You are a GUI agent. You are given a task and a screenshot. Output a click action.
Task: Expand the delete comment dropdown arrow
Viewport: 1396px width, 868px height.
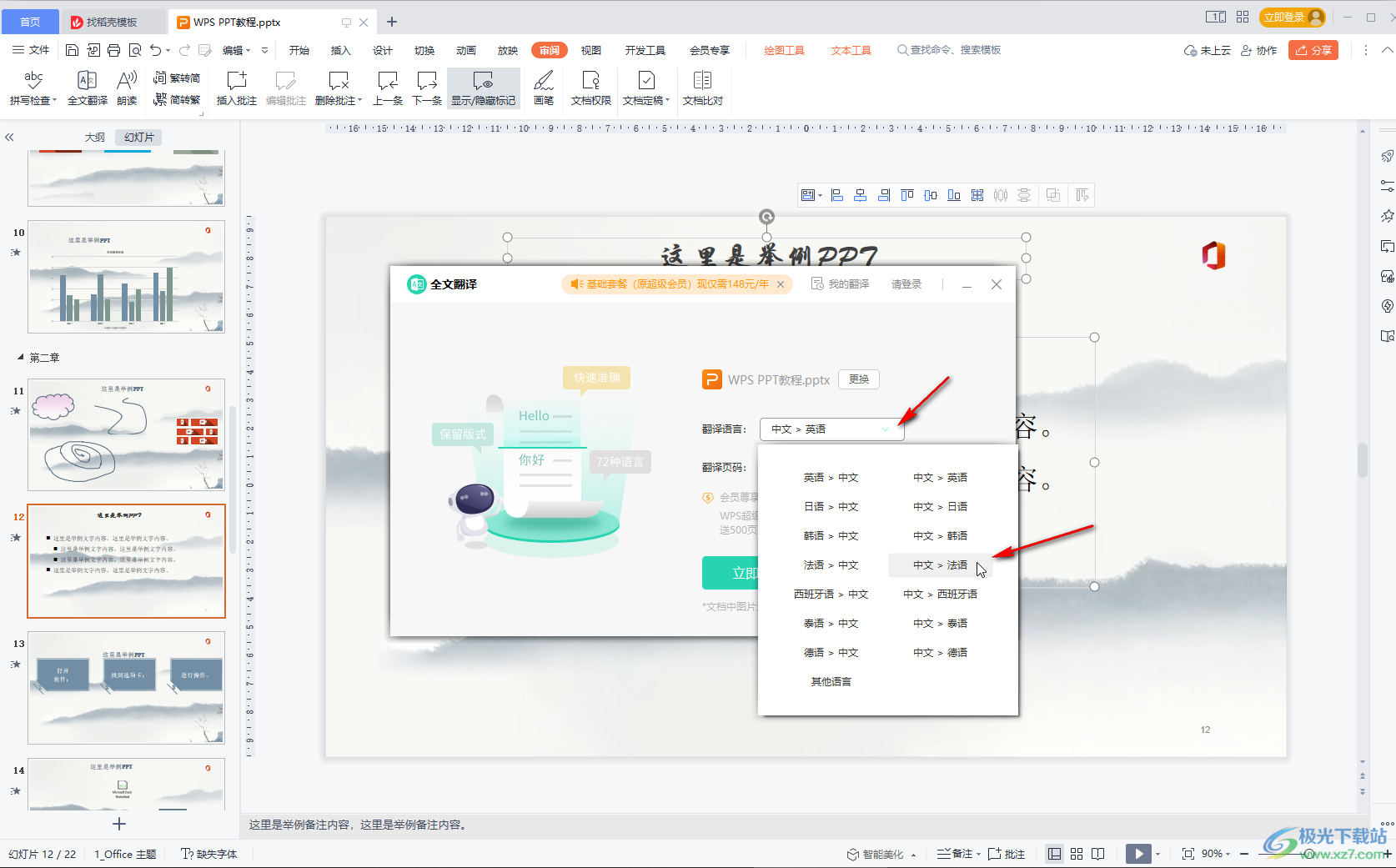[x=360, y=101]
